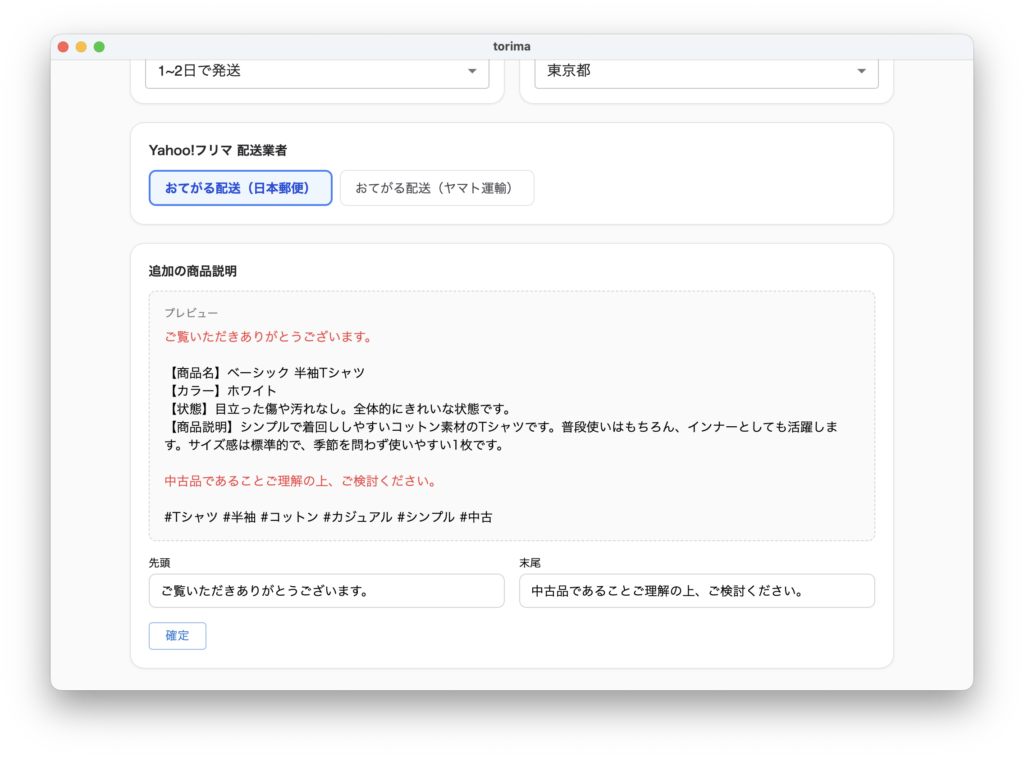Click the red ご覧いただきありがとうございます preview line

(268, 337)
